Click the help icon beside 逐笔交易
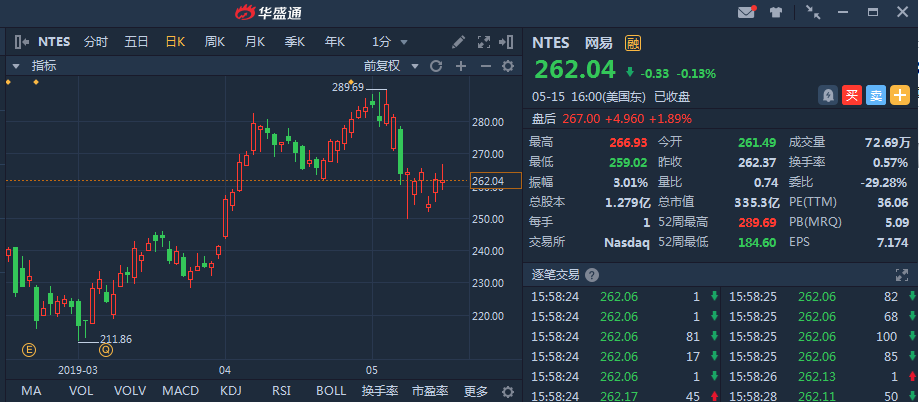This screenshot has width=919, height=402. (x=592, y=274)
